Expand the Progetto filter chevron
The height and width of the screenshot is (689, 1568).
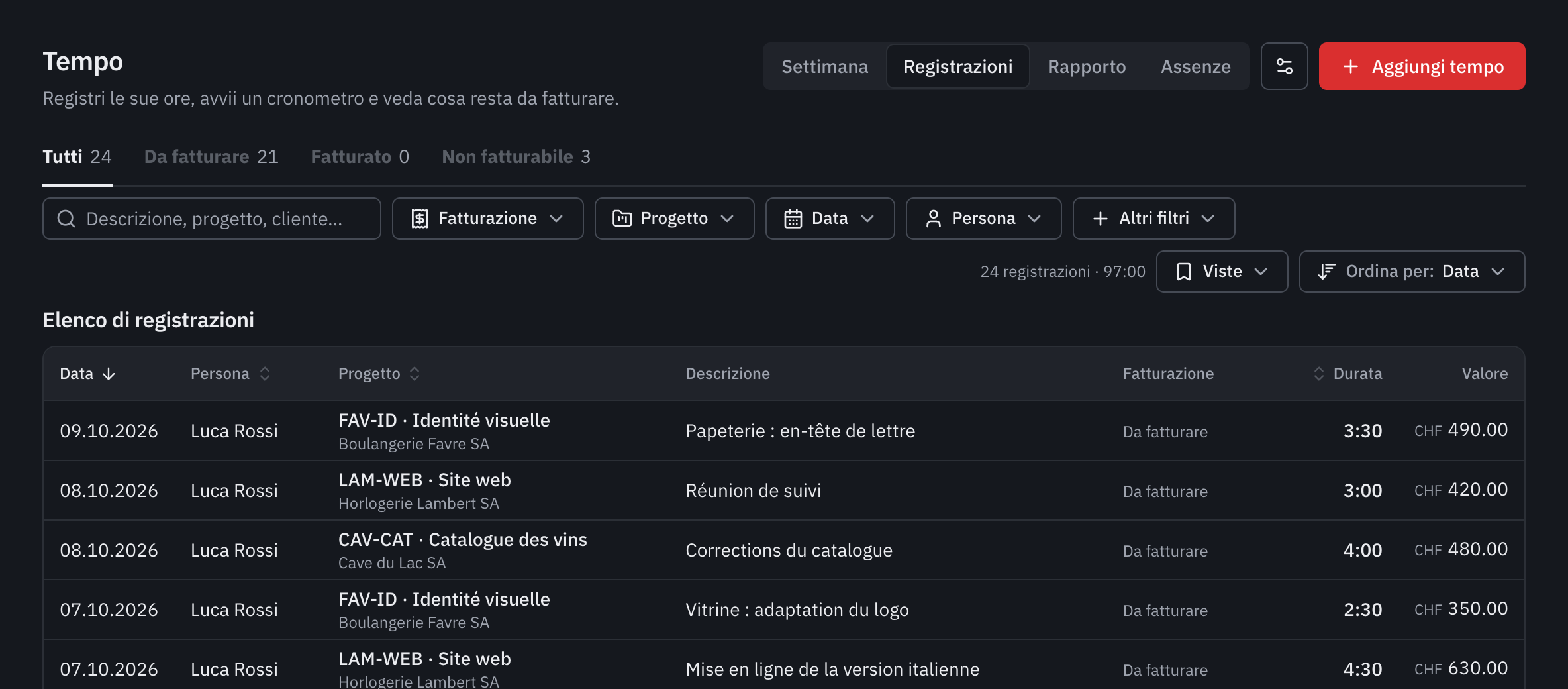[727, 219]
